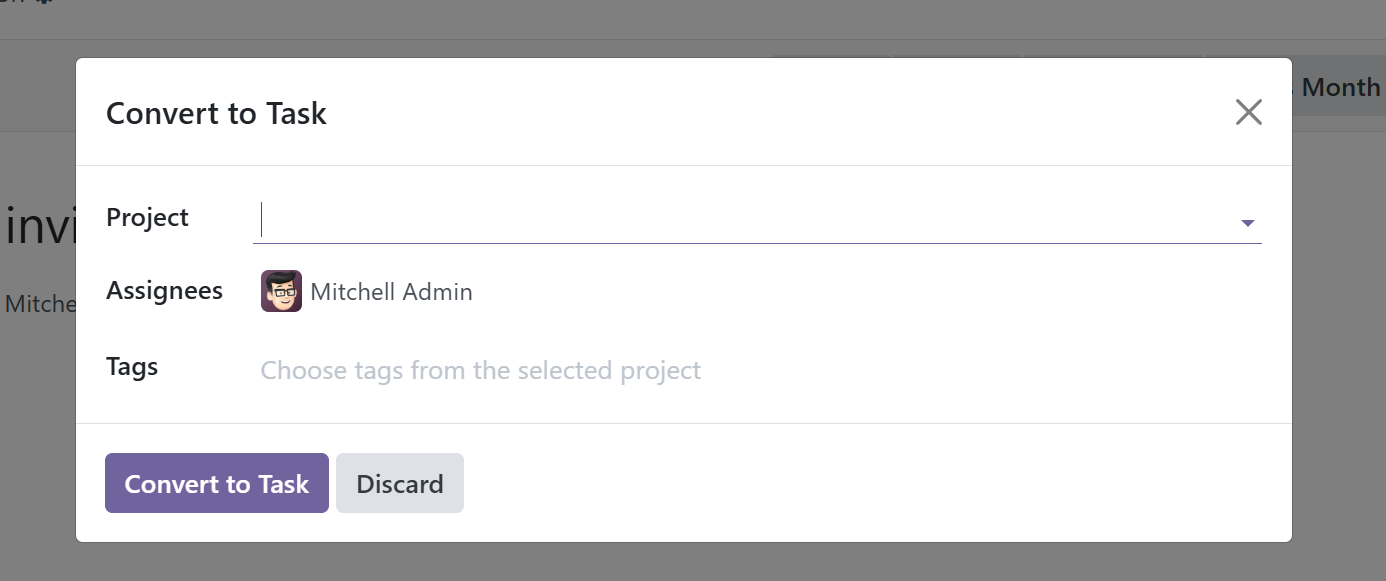The width and height of the screenshot is (1386, 581).
Task: Switch to the Month view behind dialog
Action: (x=1338, y=87)
